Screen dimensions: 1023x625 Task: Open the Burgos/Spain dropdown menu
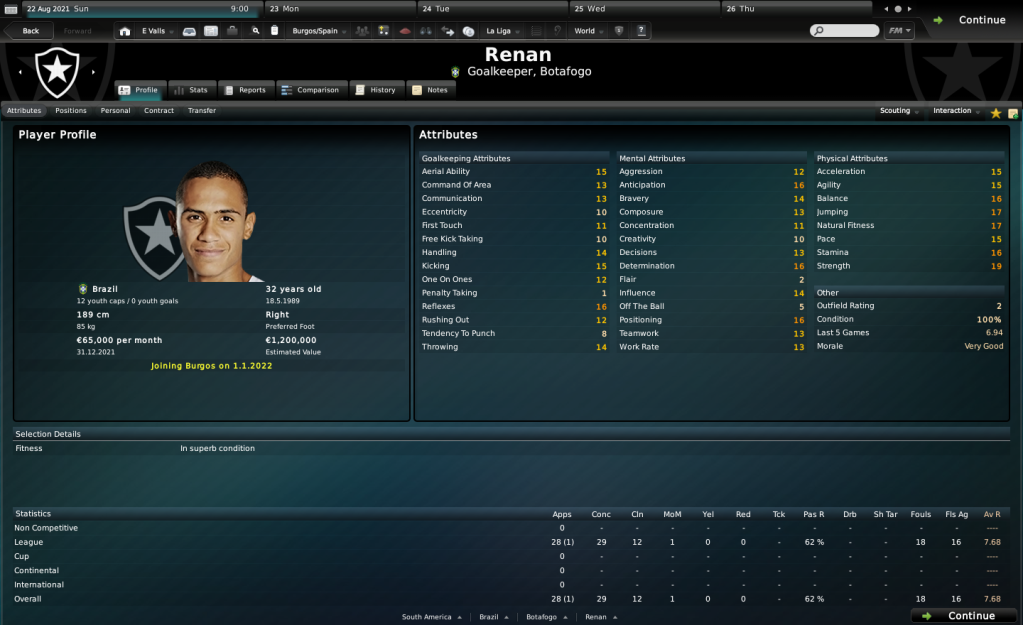[319, 31]
